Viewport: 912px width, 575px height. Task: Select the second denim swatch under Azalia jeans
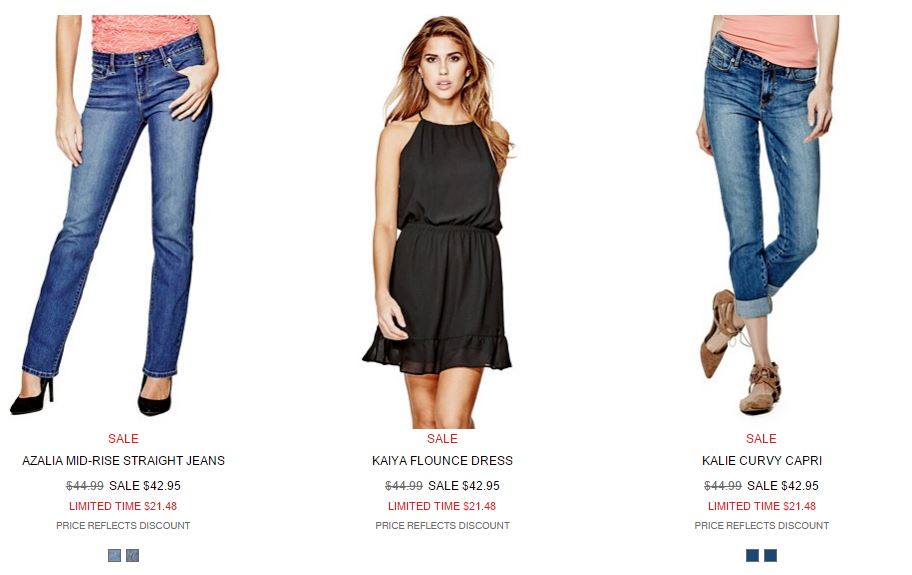pyautogui.click(x=133, y=555)
